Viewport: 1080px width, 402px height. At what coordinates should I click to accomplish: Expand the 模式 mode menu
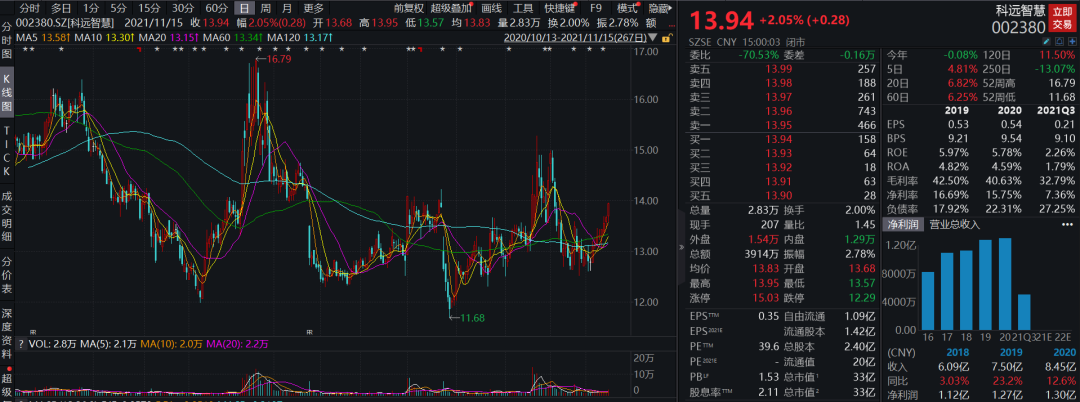pyautogui.click(x=629, y=8)
